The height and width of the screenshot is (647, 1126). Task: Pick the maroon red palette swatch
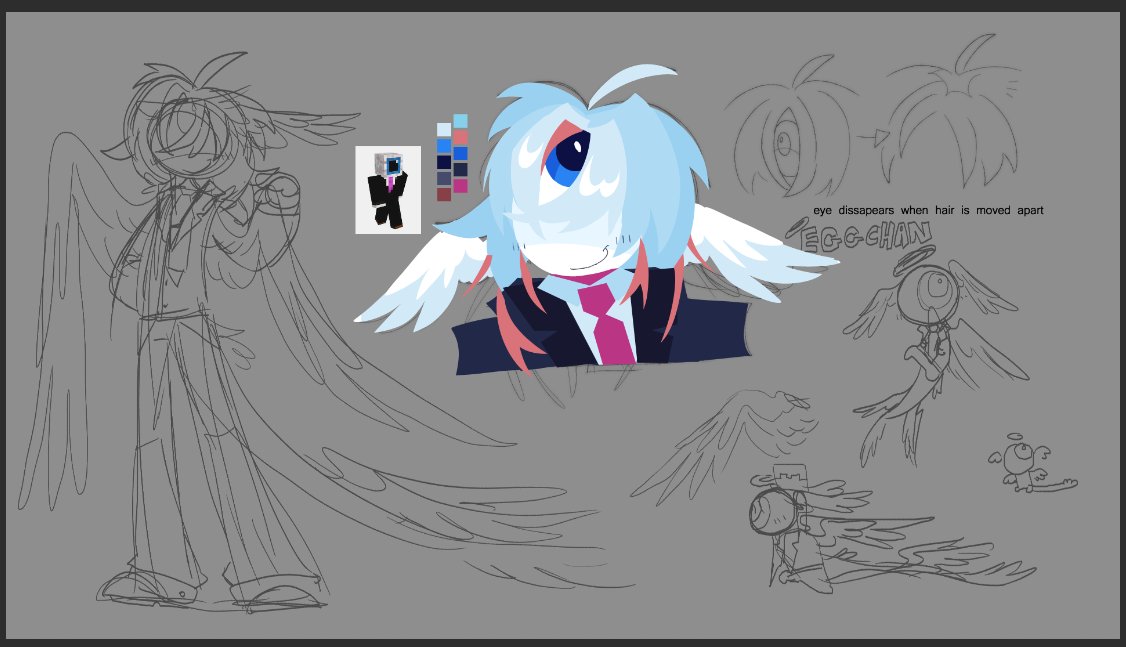pos(444,195)
